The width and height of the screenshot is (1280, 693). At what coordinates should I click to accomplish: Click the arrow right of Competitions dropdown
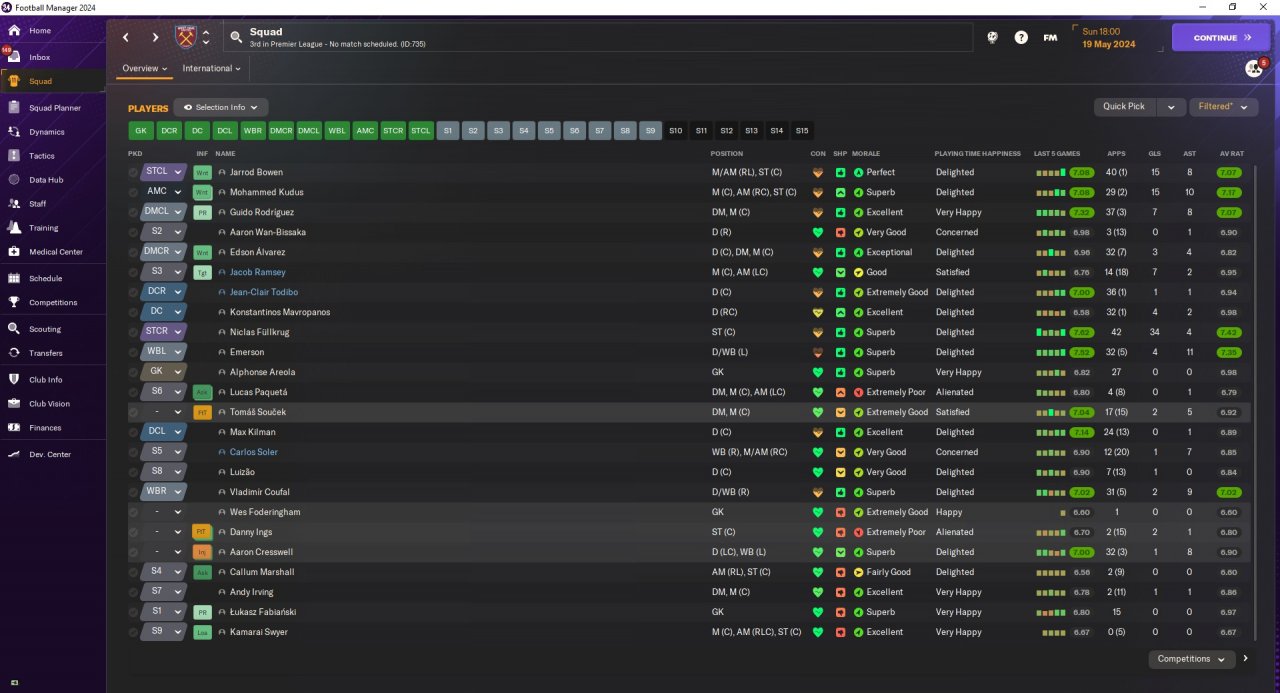click(x=1246, y=659)
